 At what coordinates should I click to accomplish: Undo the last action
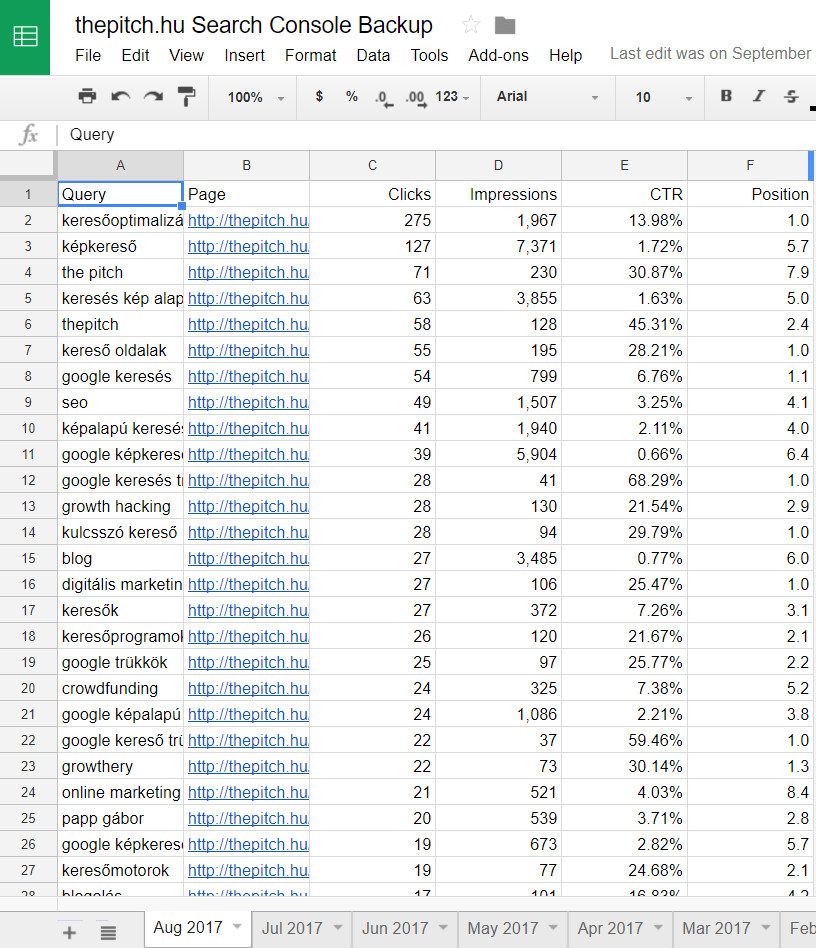[x=120, y=96]
